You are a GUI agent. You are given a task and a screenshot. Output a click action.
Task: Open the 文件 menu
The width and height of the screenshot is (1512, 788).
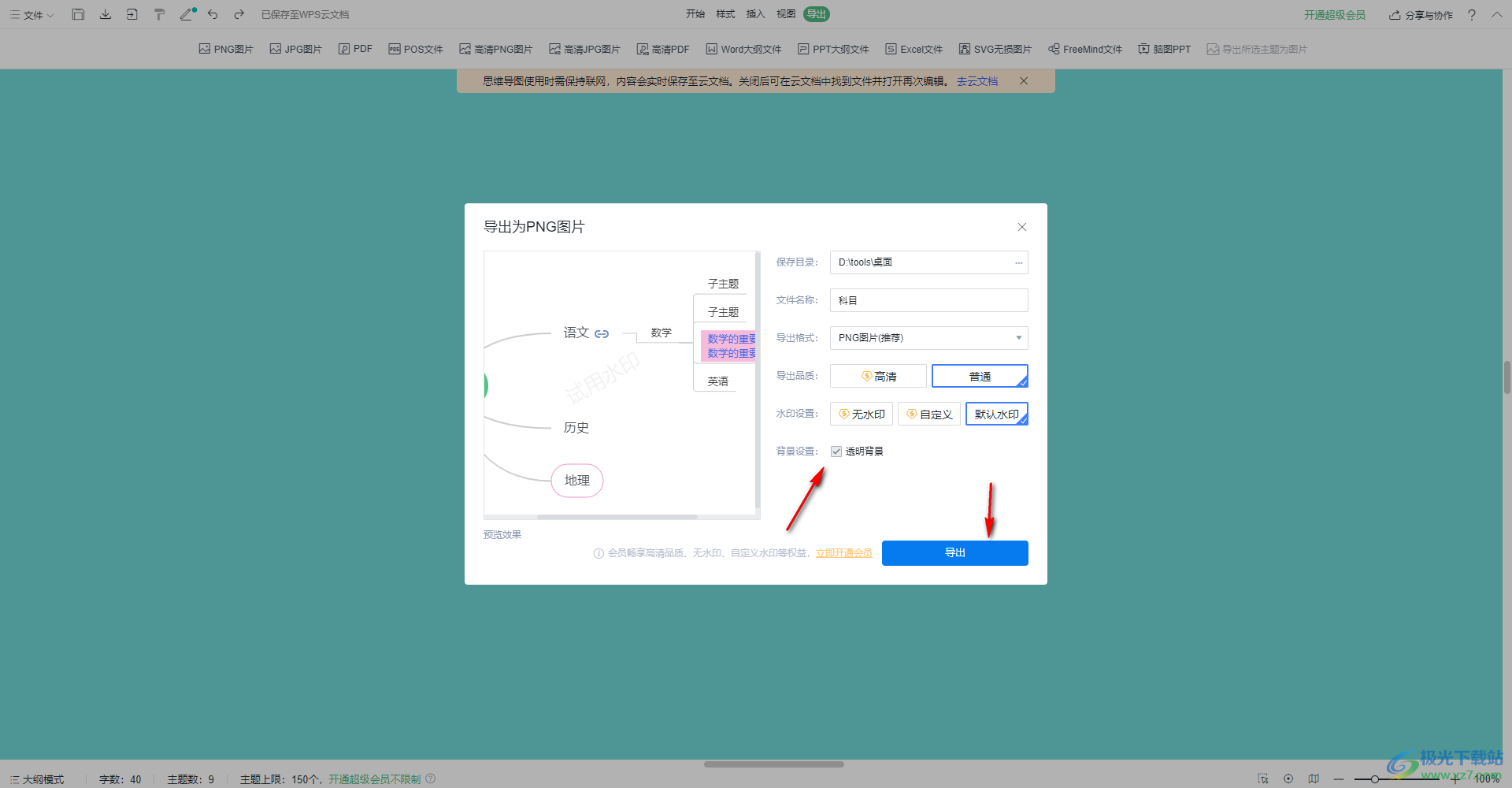click(31, 15)
